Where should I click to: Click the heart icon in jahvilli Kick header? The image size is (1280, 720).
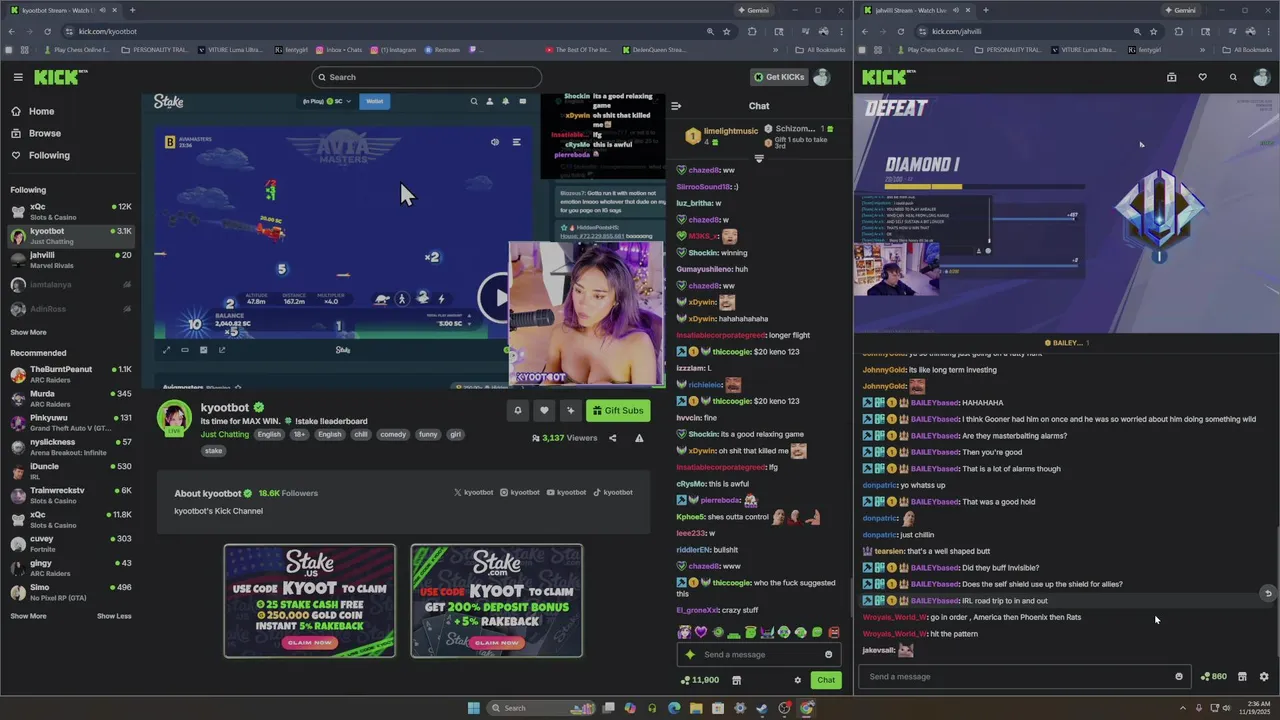(1202, 77)
